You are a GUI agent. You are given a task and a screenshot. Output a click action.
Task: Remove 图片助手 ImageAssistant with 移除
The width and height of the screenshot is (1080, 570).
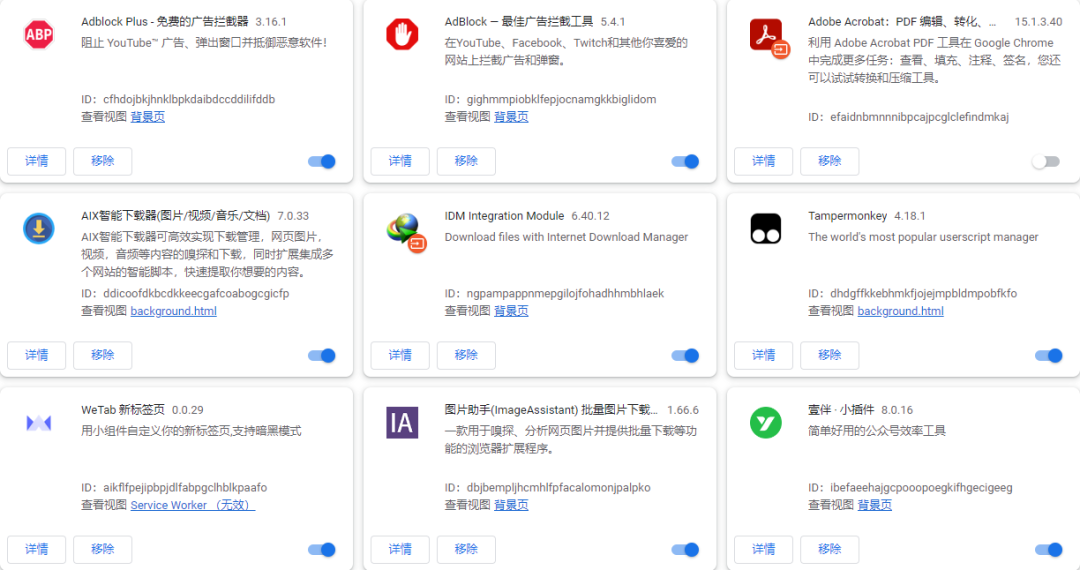pos(466,549)
